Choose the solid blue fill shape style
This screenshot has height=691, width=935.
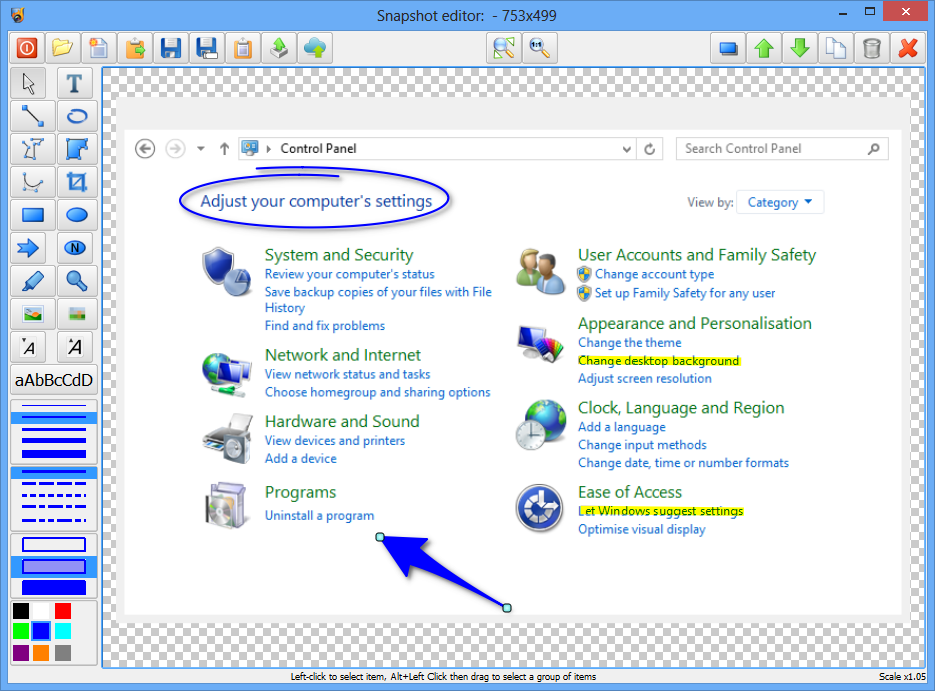54,588
